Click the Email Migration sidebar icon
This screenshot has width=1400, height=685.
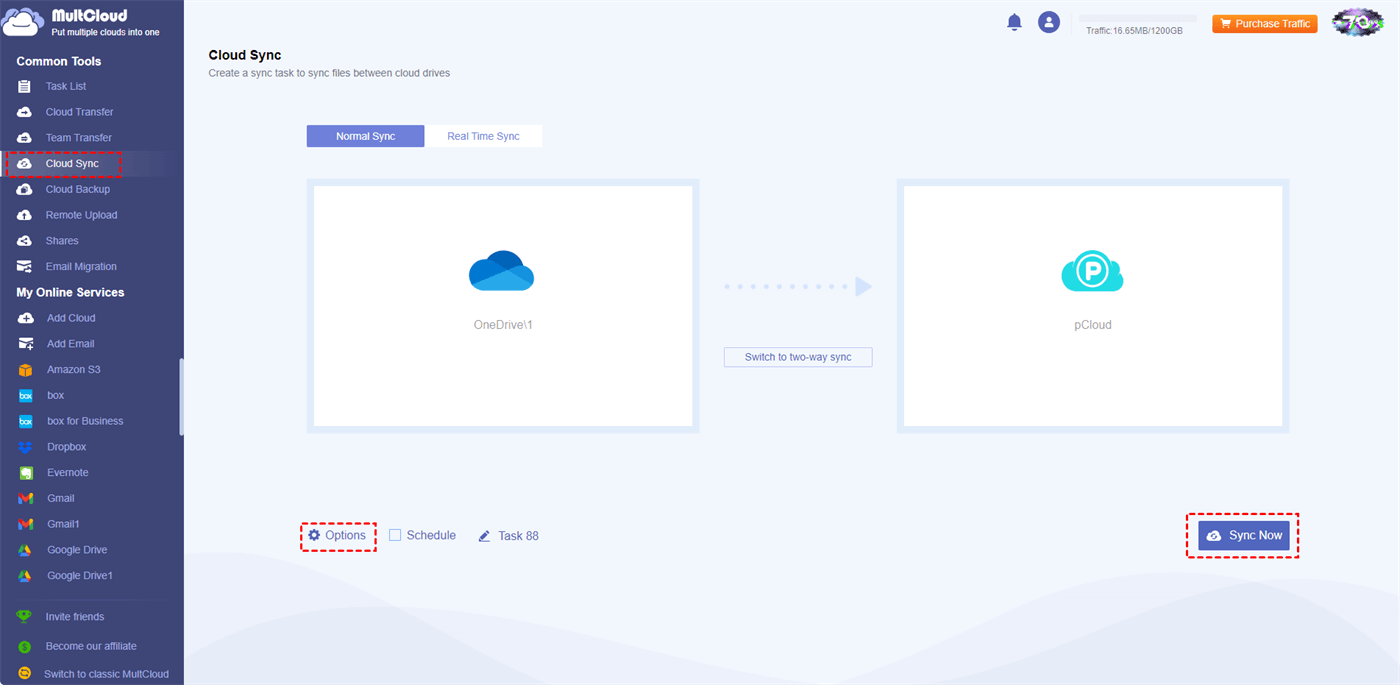(25, 267)
